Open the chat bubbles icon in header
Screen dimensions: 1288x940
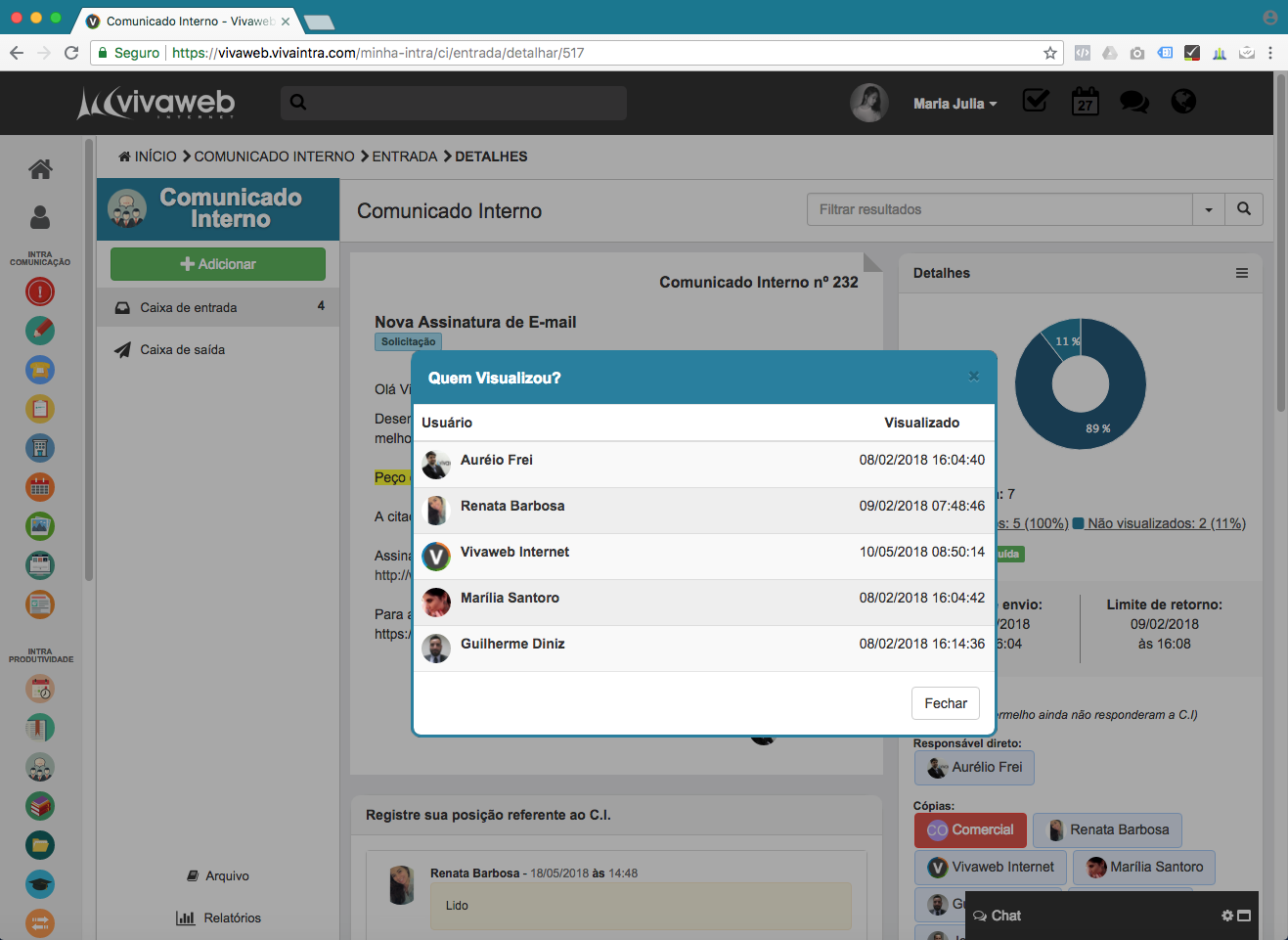[x=1133, y=102]
